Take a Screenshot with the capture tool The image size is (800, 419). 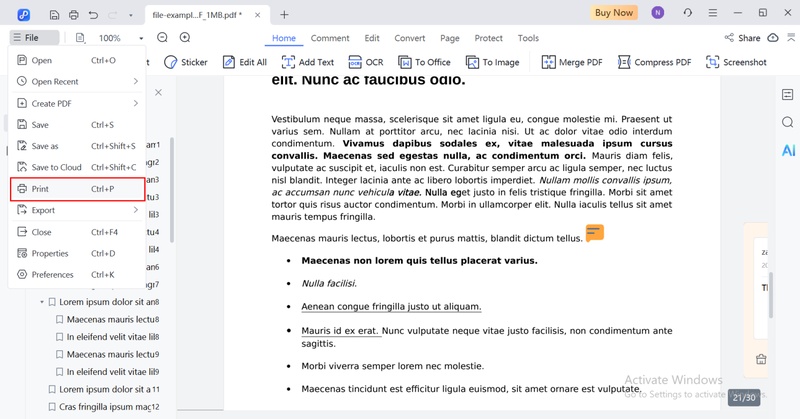click(736, 62)
